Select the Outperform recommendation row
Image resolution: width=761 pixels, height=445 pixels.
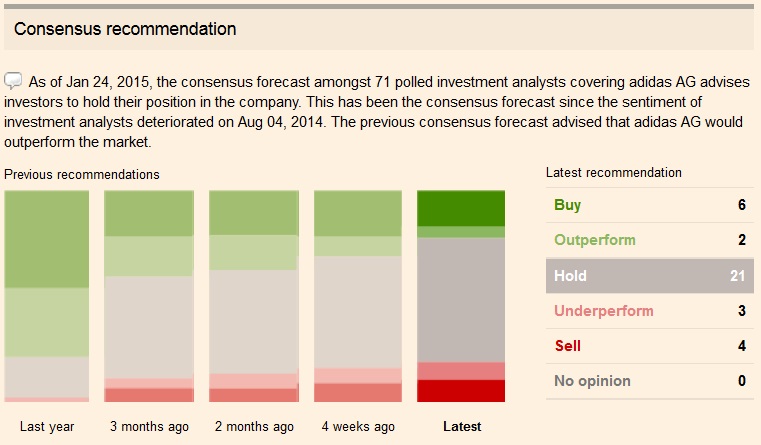click(650, 240)
